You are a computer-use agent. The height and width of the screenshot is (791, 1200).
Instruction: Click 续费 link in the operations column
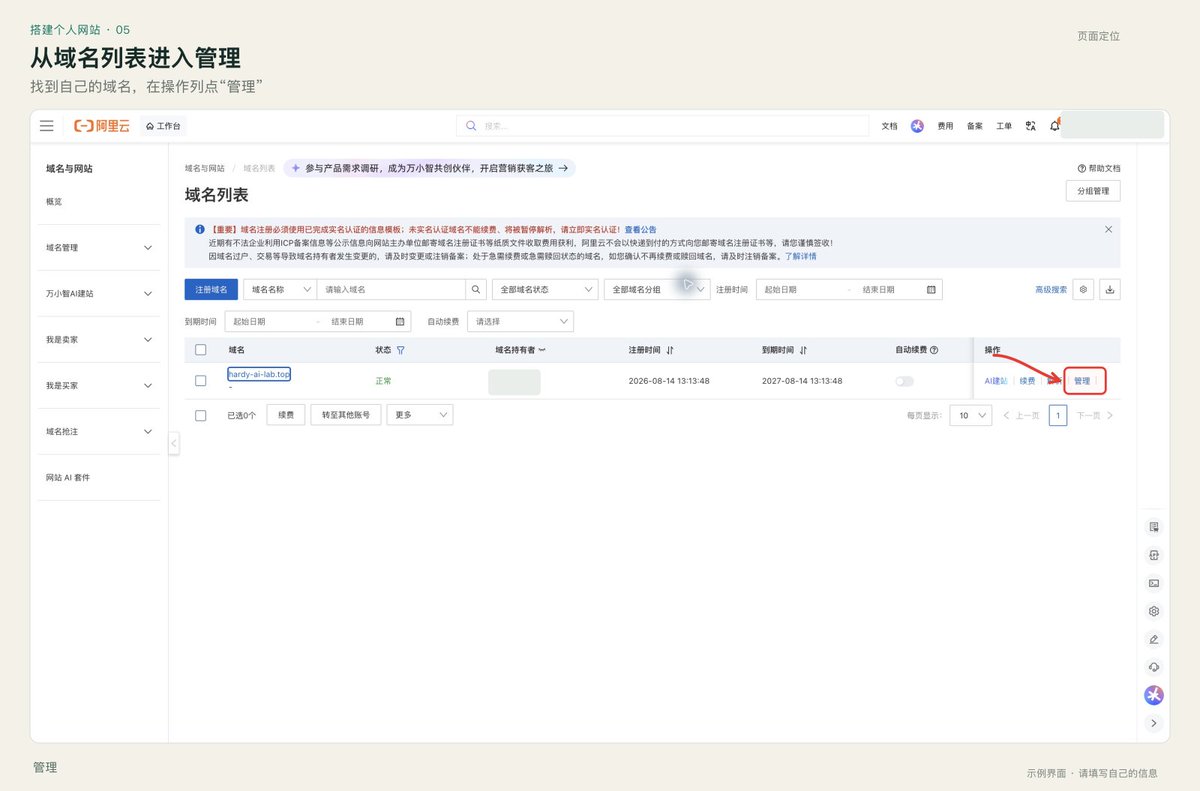point(1027,381)
